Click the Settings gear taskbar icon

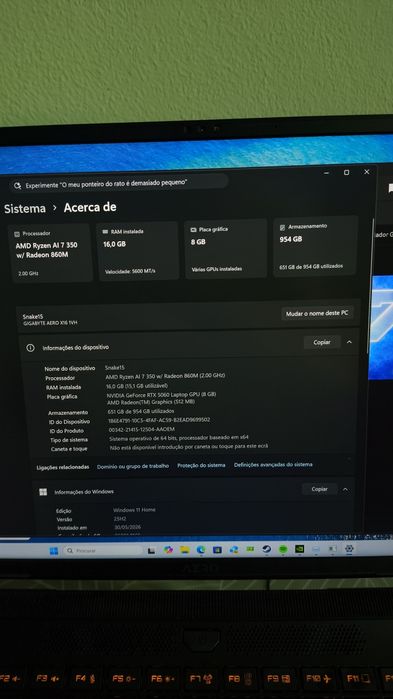coord(349,548)
